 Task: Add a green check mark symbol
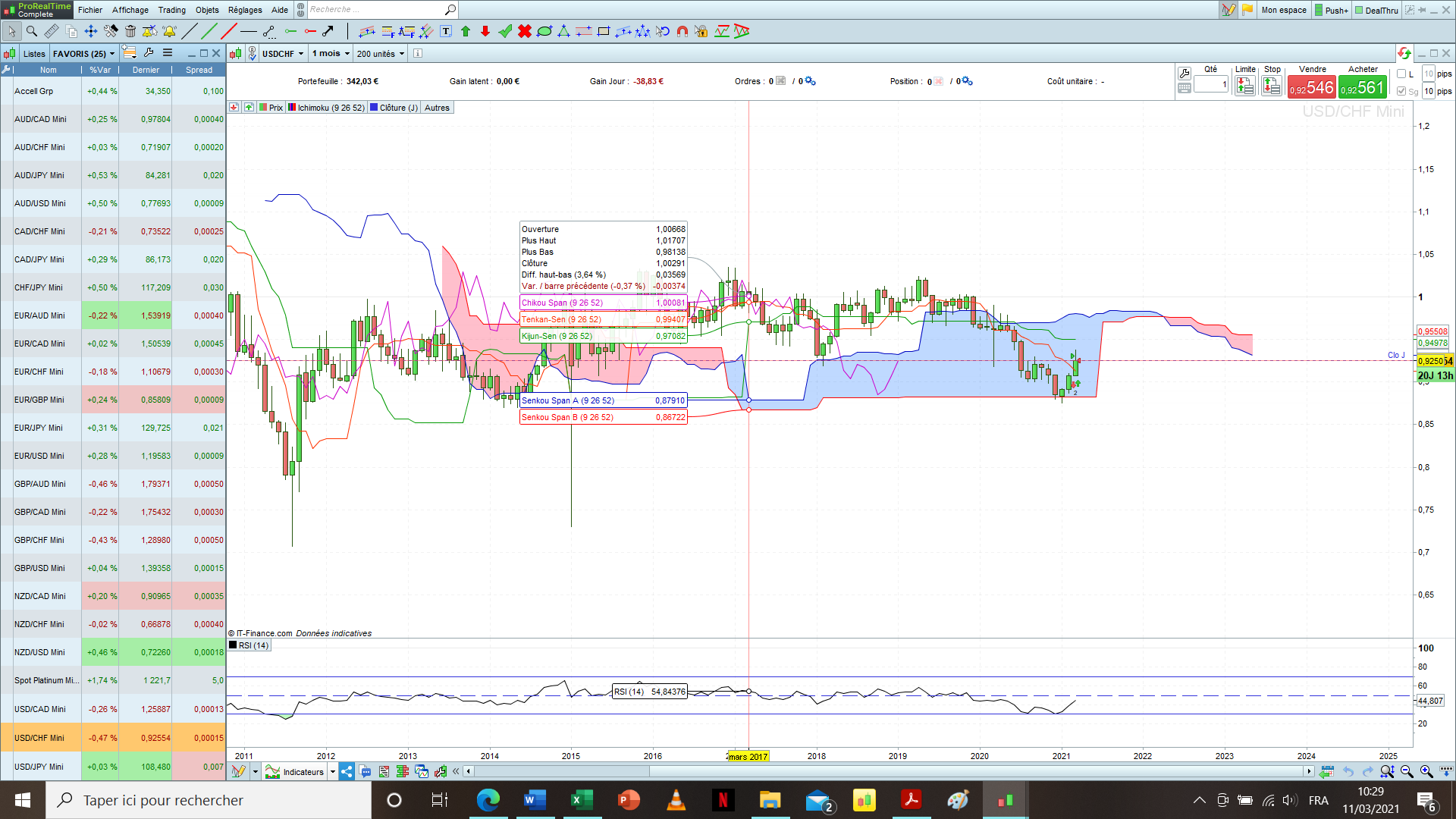coord(505,31)
